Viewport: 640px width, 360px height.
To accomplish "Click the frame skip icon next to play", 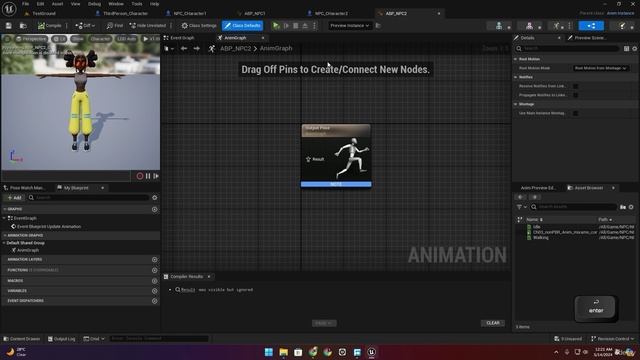I will [x=286, y=26].
